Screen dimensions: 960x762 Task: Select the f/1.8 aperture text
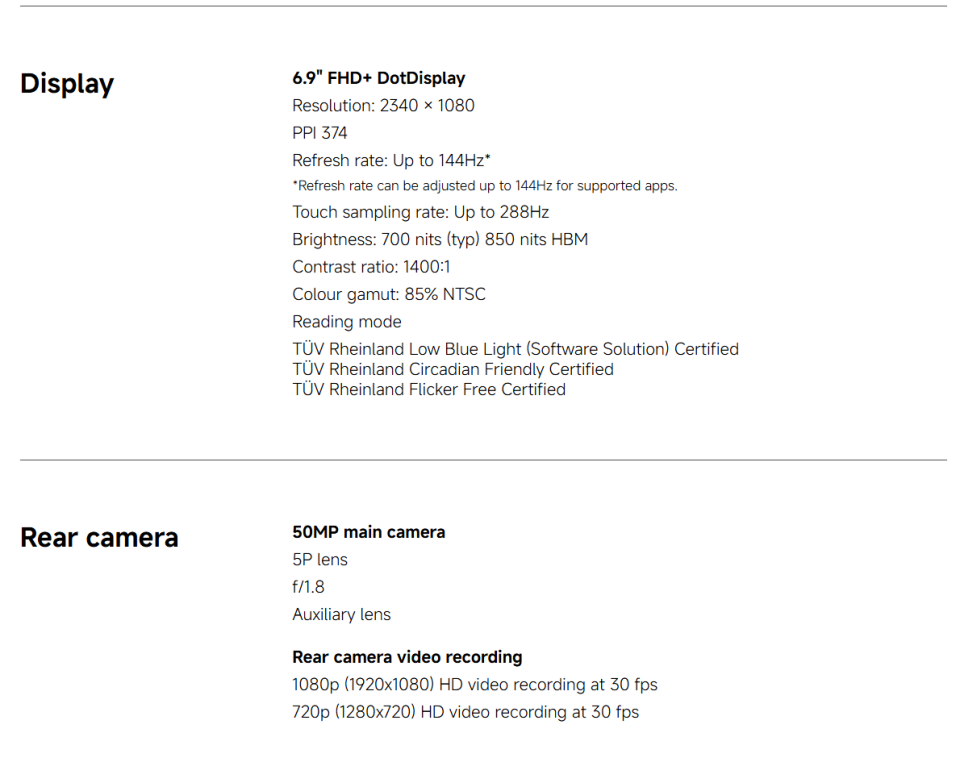[308, 587]
